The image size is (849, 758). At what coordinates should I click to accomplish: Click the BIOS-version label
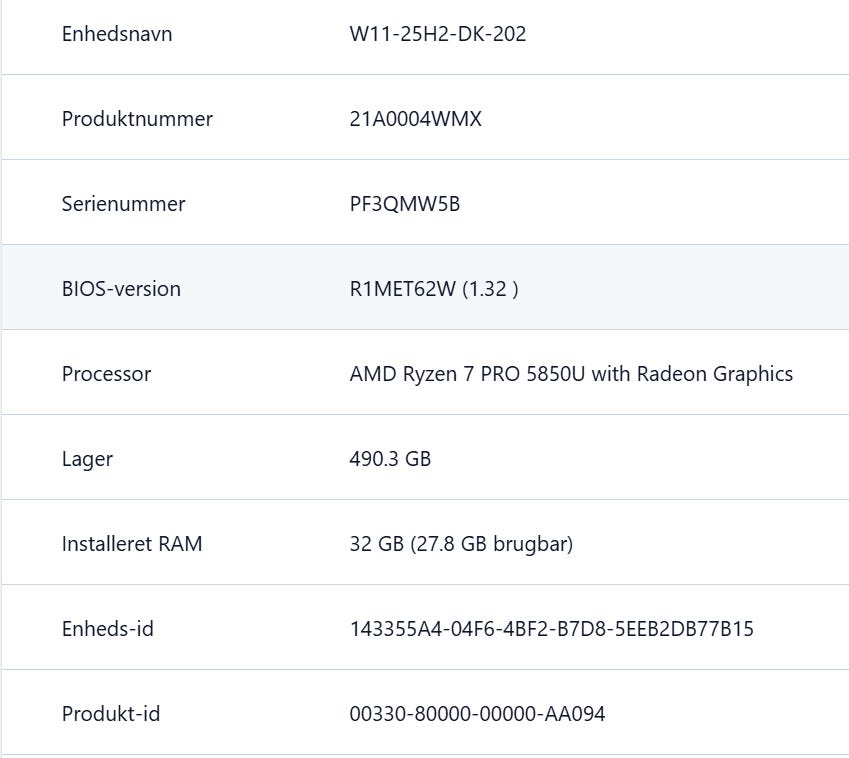[121, 289]
